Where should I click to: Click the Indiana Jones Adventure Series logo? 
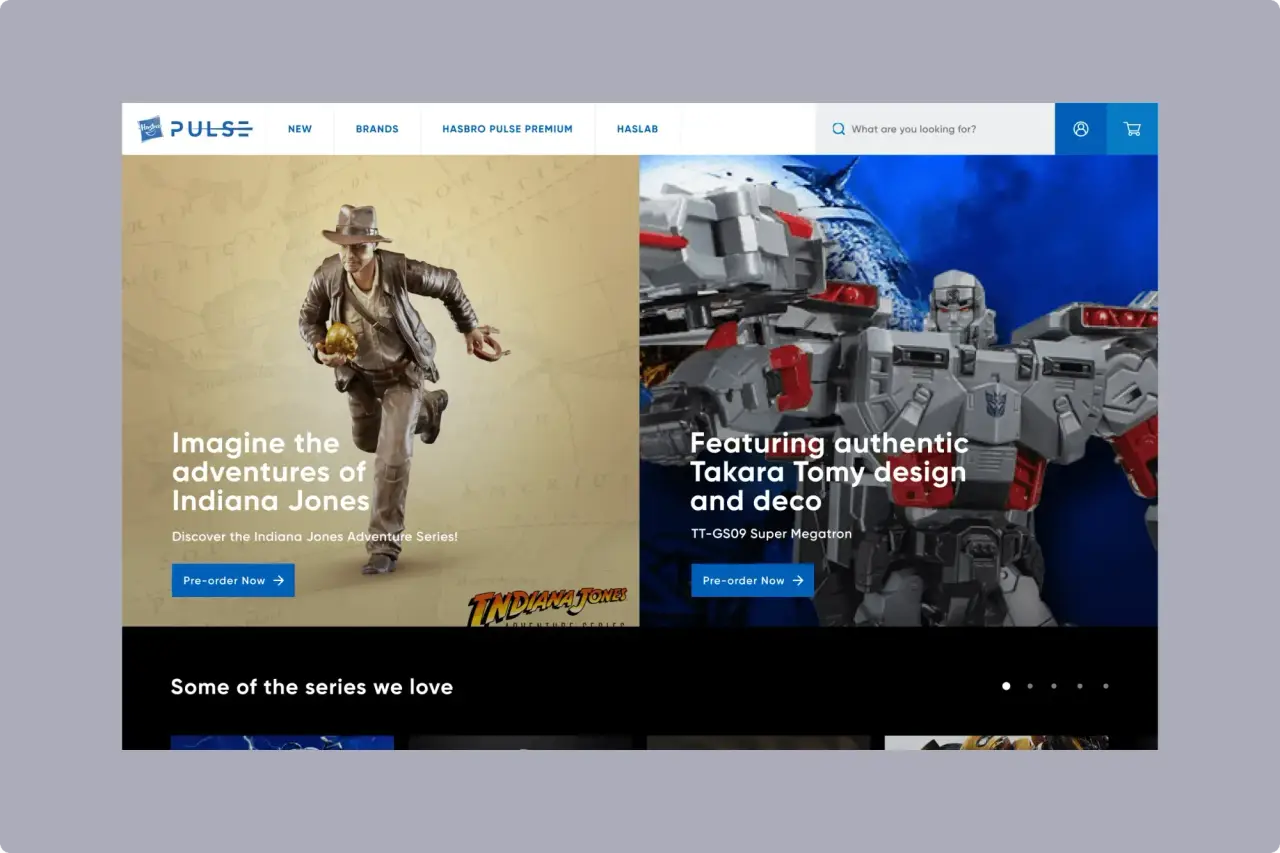click(548, 607)
